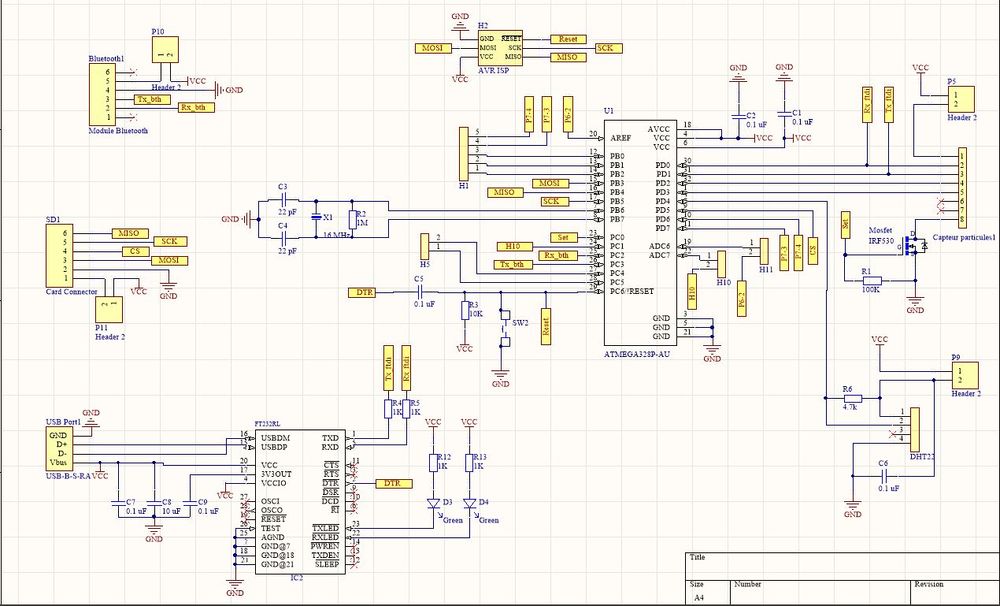
Task: Select the X1 16 MHz crystal symbol
Action: coord(315,218)
